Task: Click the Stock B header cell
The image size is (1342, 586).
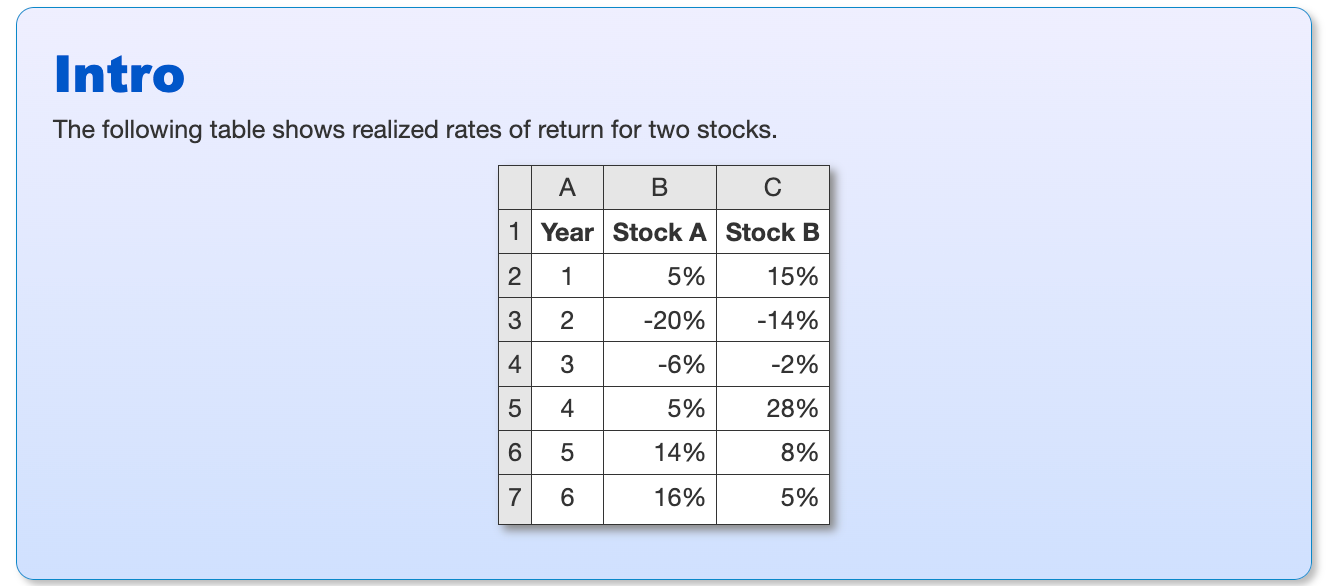Action: [x=773, y=232]
